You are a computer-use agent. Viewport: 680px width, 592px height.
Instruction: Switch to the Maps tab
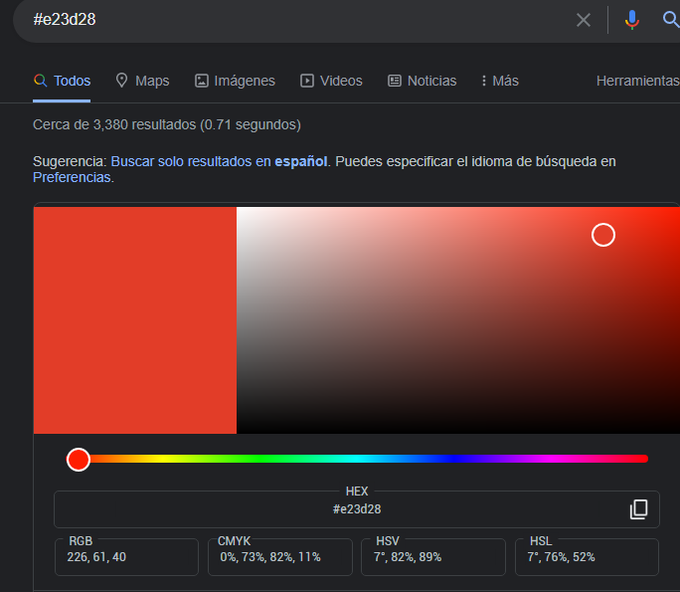coord(142,81)
